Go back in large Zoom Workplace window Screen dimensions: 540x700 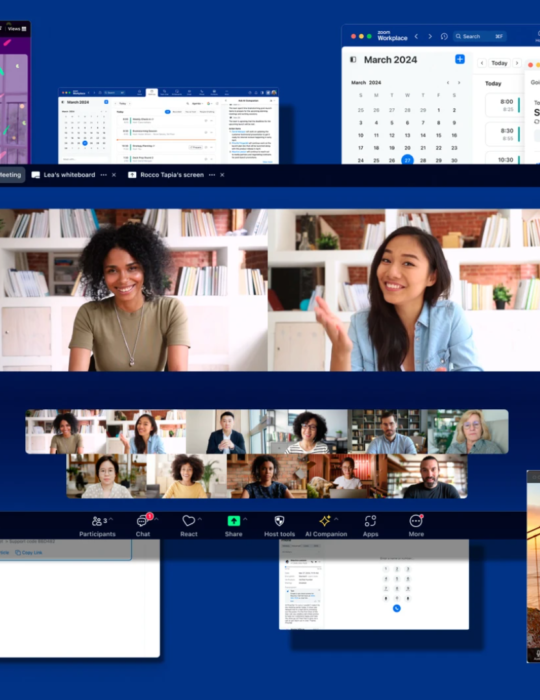pyautogui.click(x=416, y=37)
